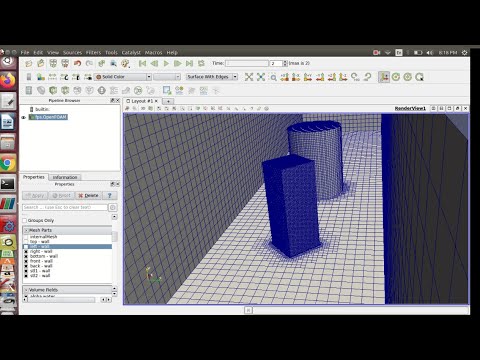Jump to last frame

pyautogui.click(x=189, y=63)
